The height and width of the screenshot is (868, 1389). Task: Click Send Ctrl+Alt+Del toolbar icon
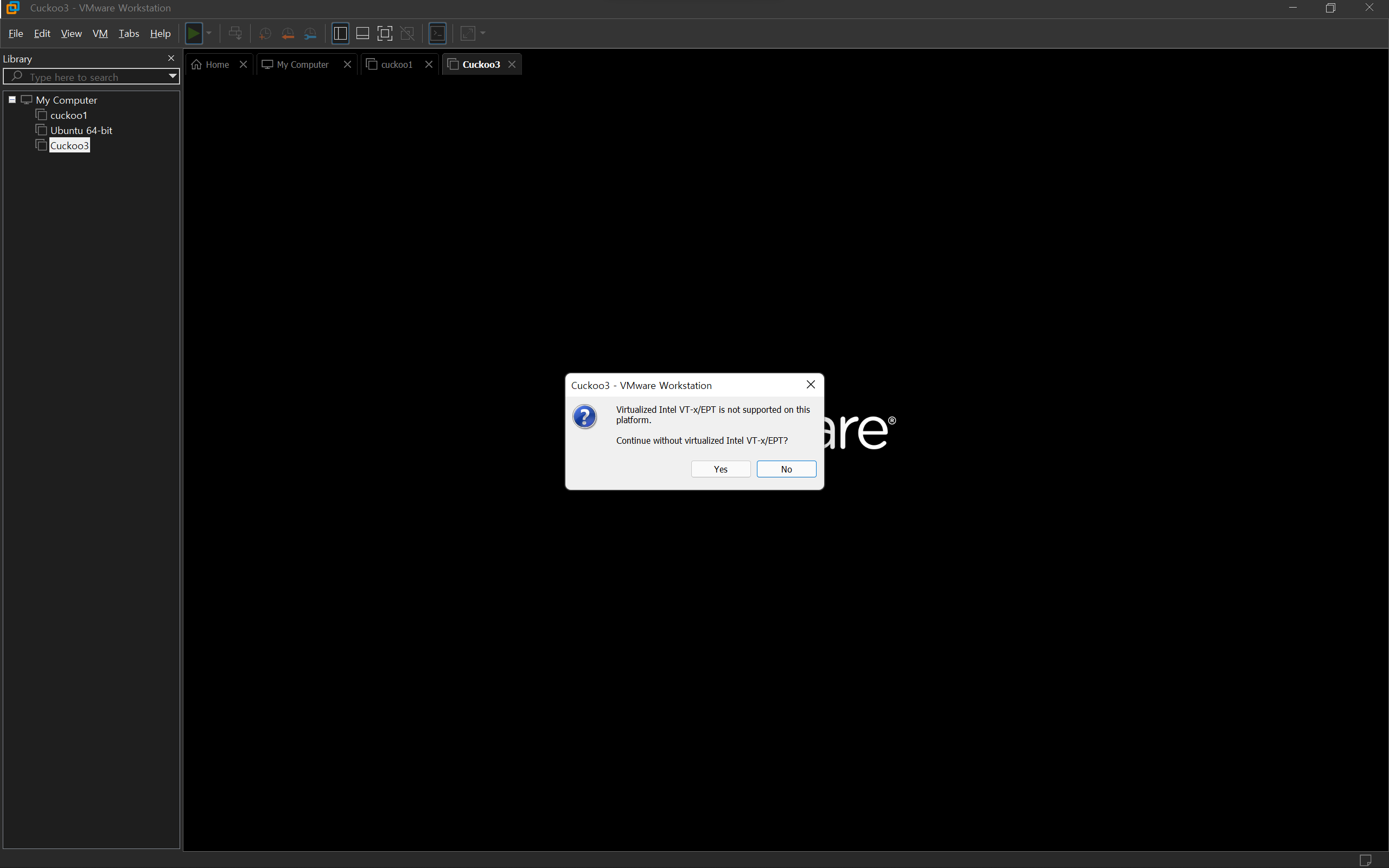(x=235, y=33)
